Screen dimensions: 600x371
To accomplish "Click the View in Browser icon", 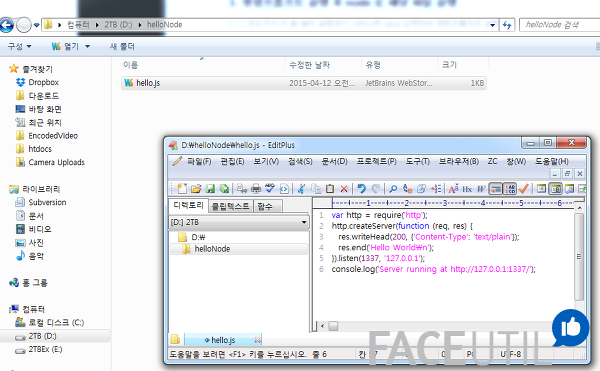I will pyautogui.click(x=284, y=189).
